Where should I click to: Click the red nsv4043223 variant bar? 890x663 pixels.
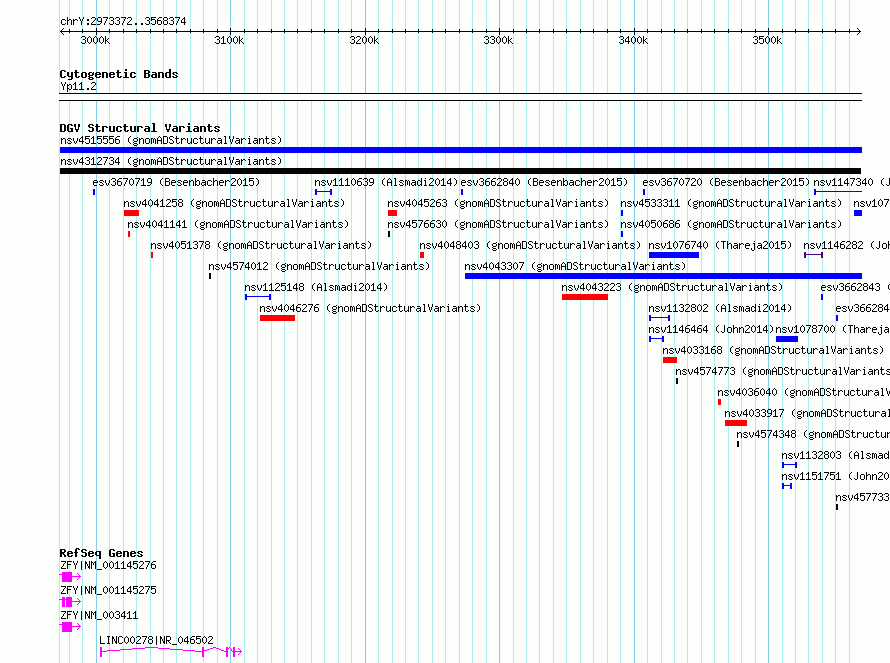585,297
